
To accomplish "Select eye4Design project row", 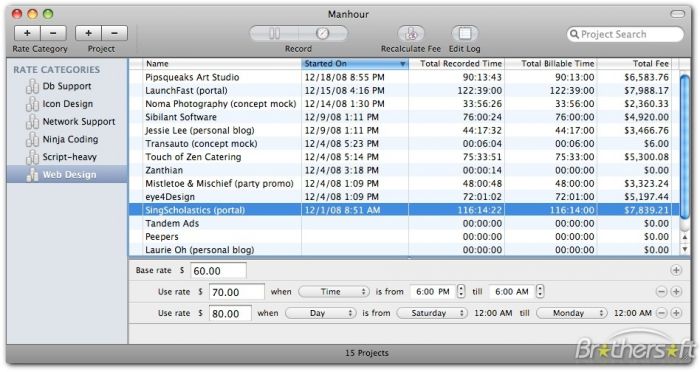I will click(x=404, y=197).
